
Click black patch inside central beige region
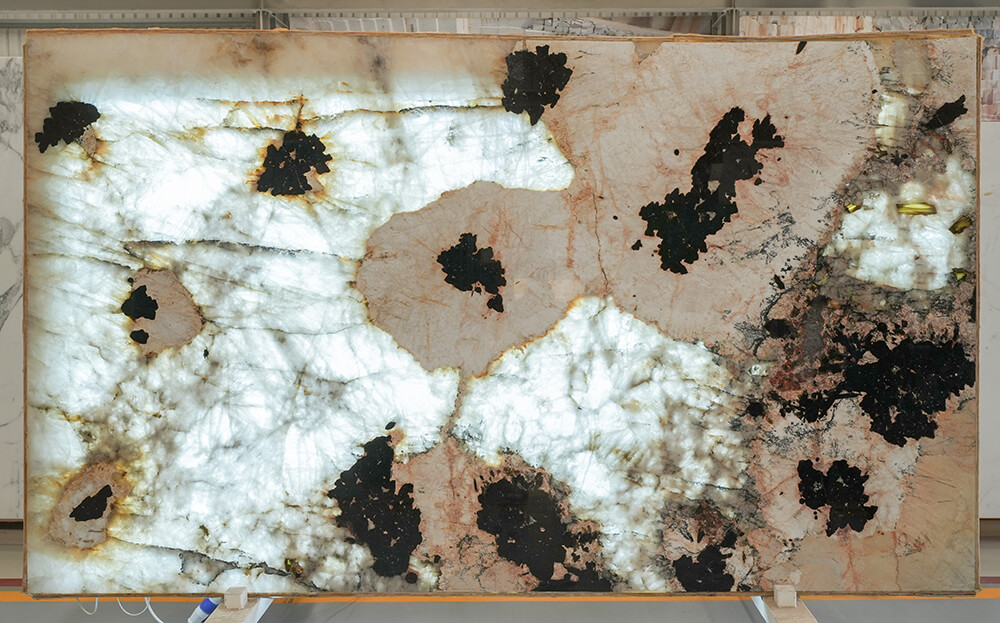(471, 268)
